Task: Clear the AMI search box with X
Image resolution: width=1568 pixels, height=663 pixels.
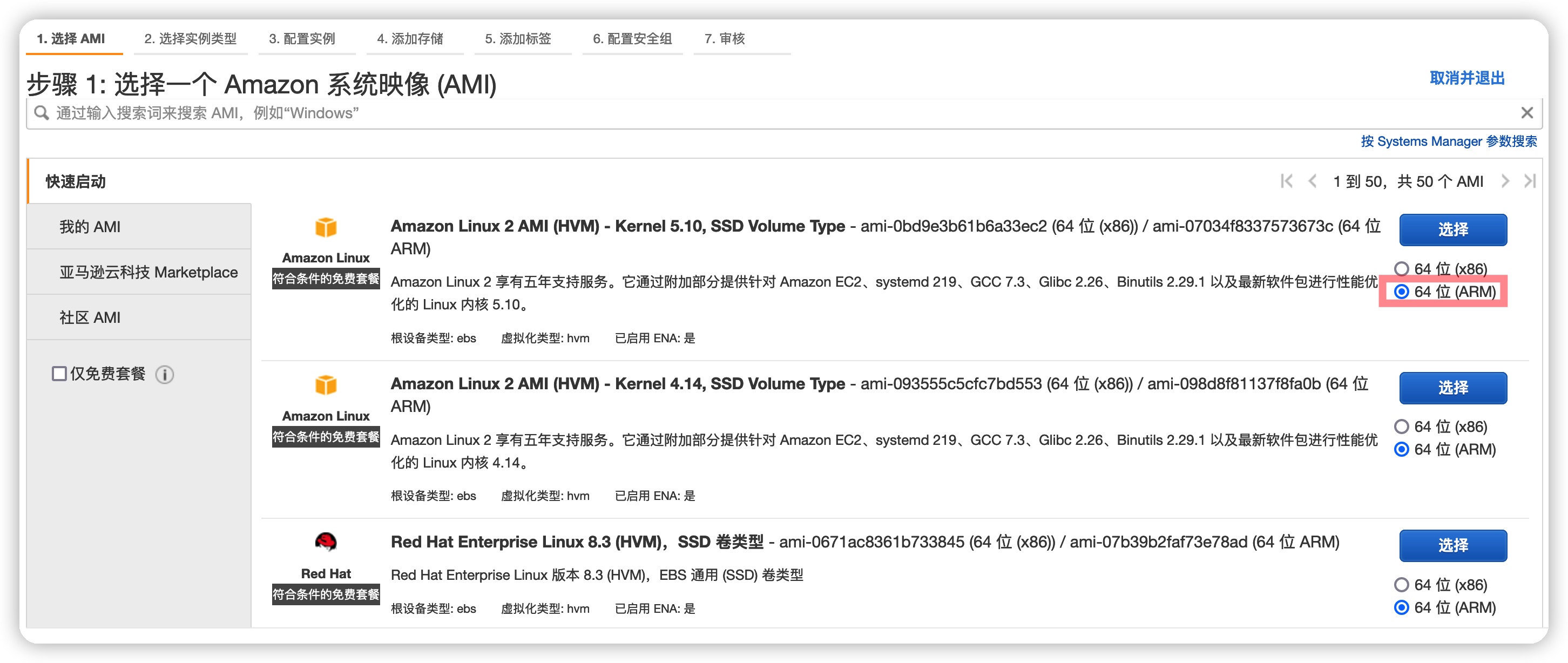Action: 1526,113
